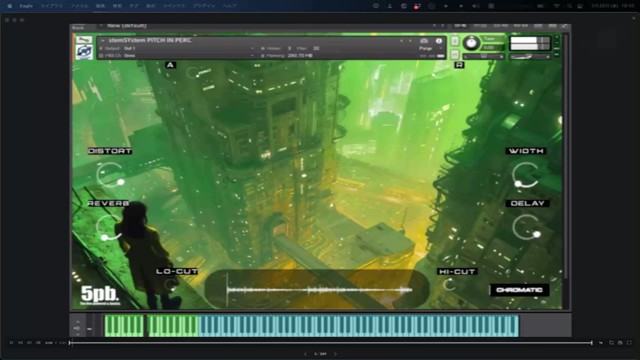The height and width of the screenshot is (360, 640).
Task: Click the LO-CUT knob
Action: (171, 284)
